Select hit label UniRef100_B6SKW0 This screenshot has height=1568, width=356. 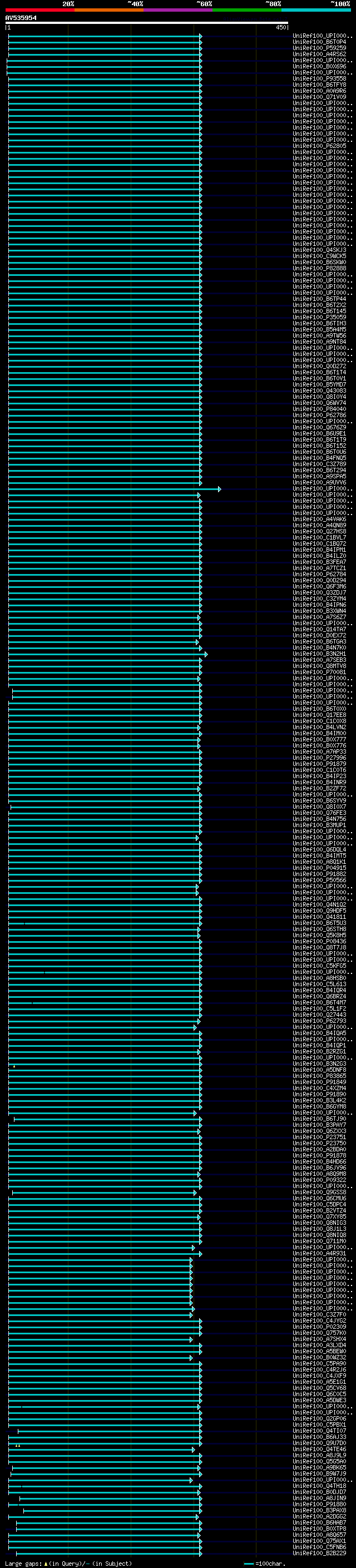(x=319, y=263)
